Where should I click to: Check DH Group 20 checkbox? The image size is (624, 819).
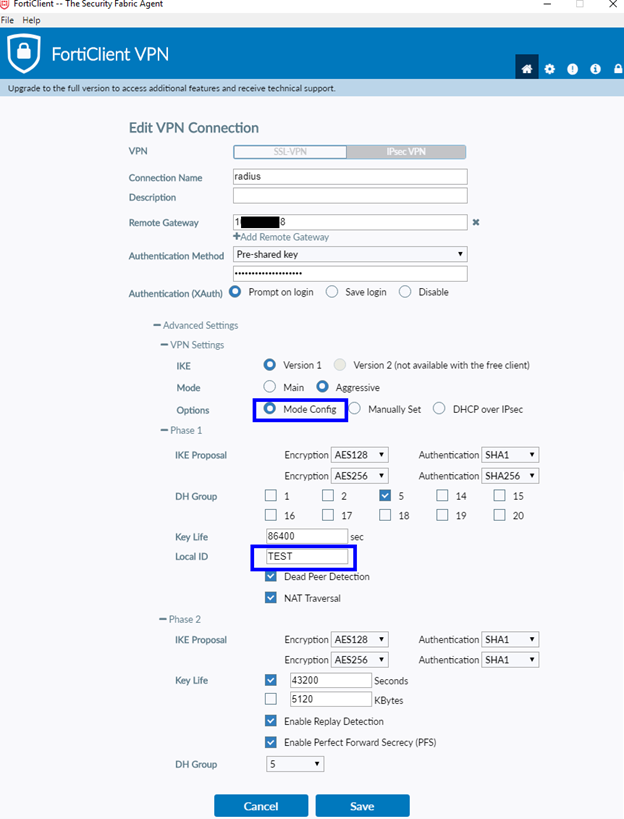tap(500, 516)
